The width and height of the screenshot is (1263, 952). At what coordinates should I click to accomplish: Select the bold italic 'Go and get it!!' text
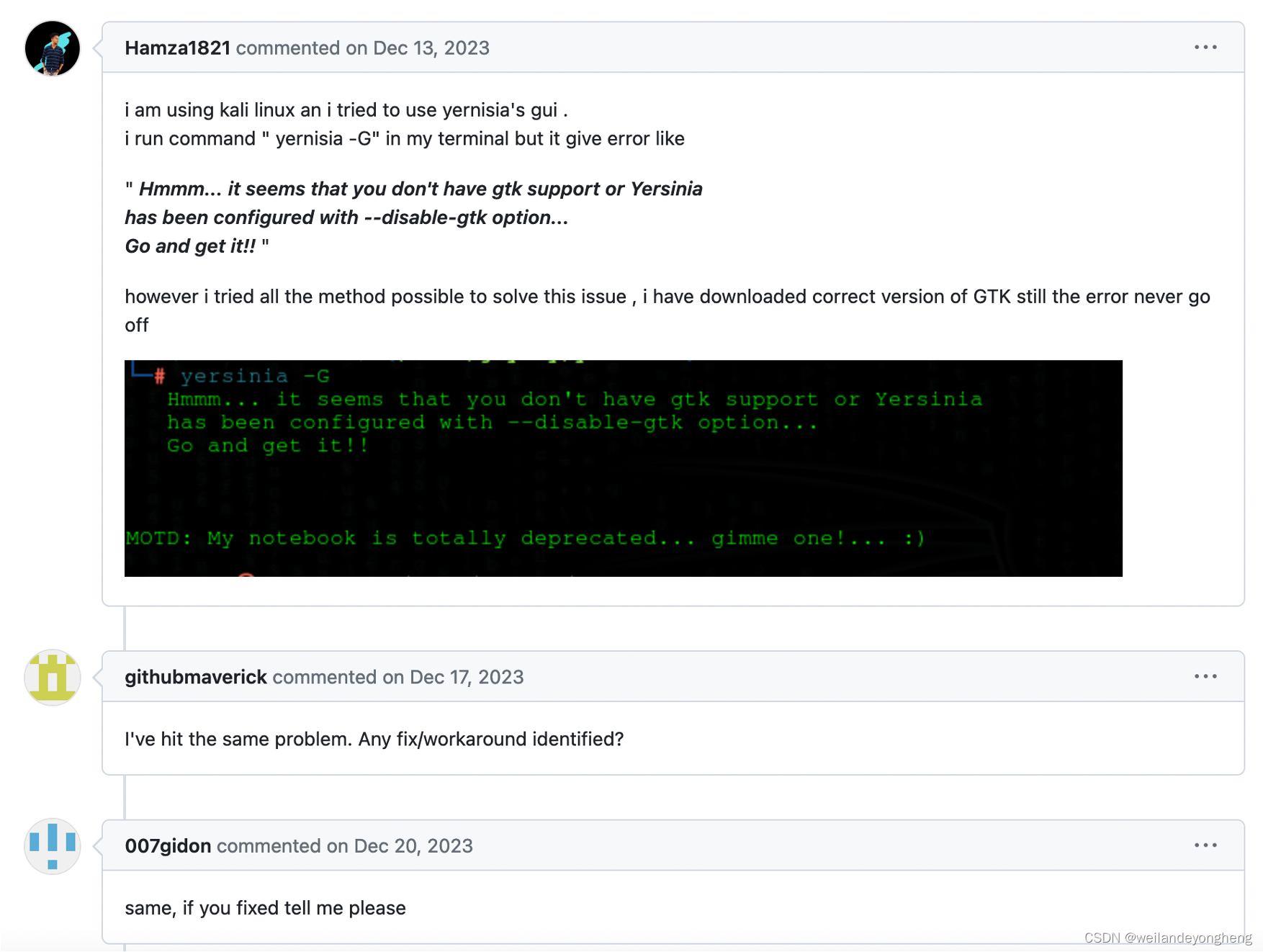(x=190, y=246)
